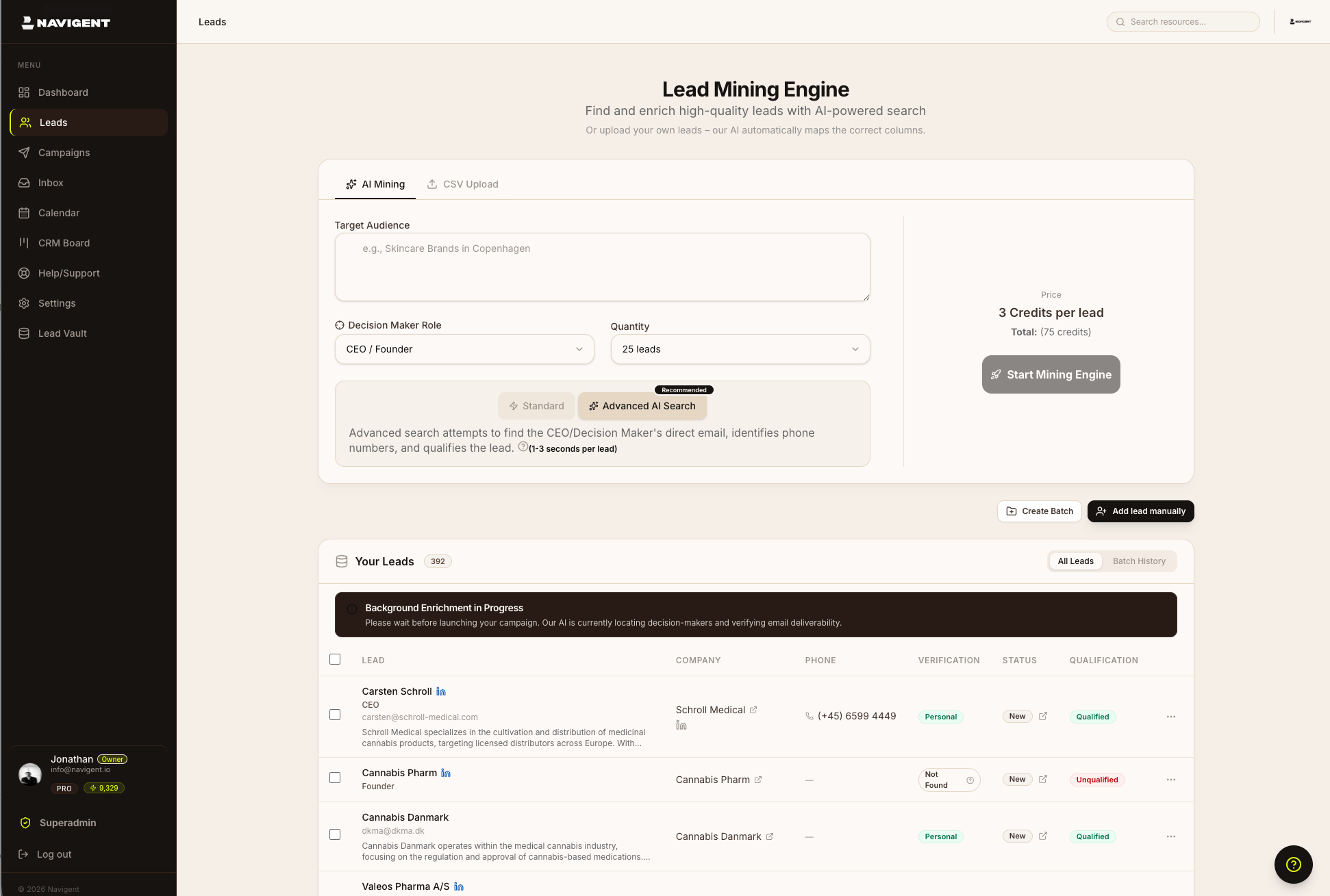This screenshot has width=1330, height=896.
Task: Click the Start Mining Engine button
Action: [1051, 374]
